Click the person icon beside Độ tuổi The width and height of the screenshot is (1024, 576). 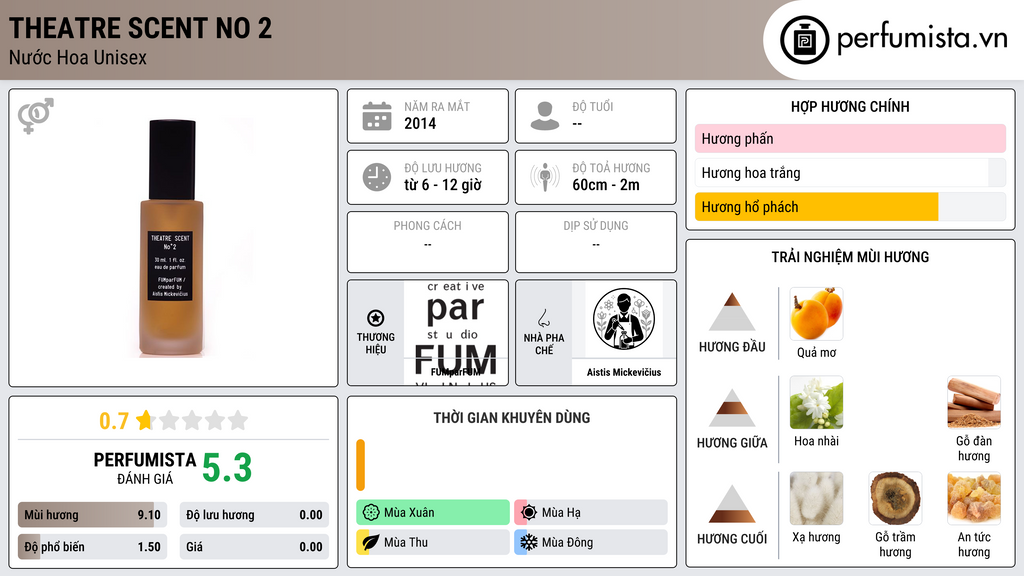(545, 116)
